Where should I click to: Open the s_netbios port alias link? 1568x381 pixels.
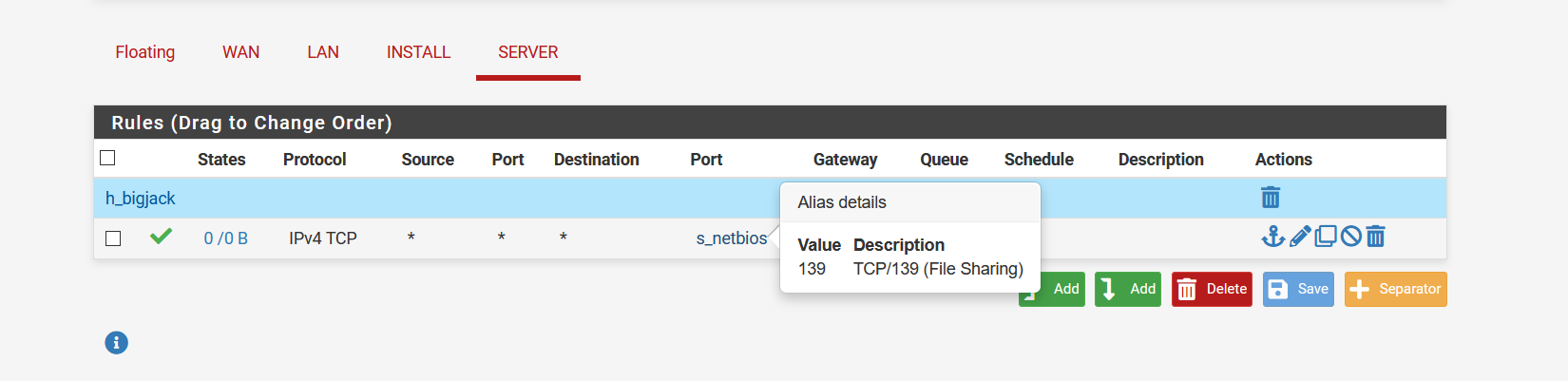(x=731, y=238)
